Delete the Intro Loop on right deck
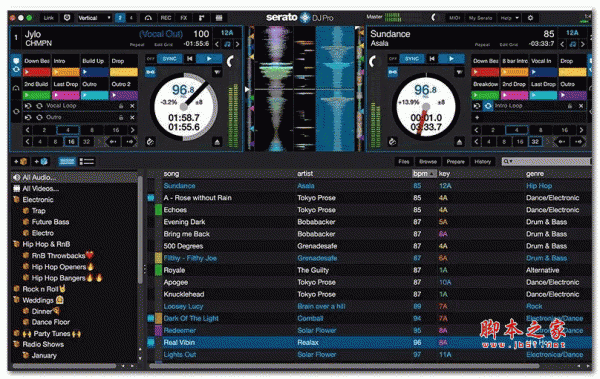The image size is (600, 379). point(581,106)
